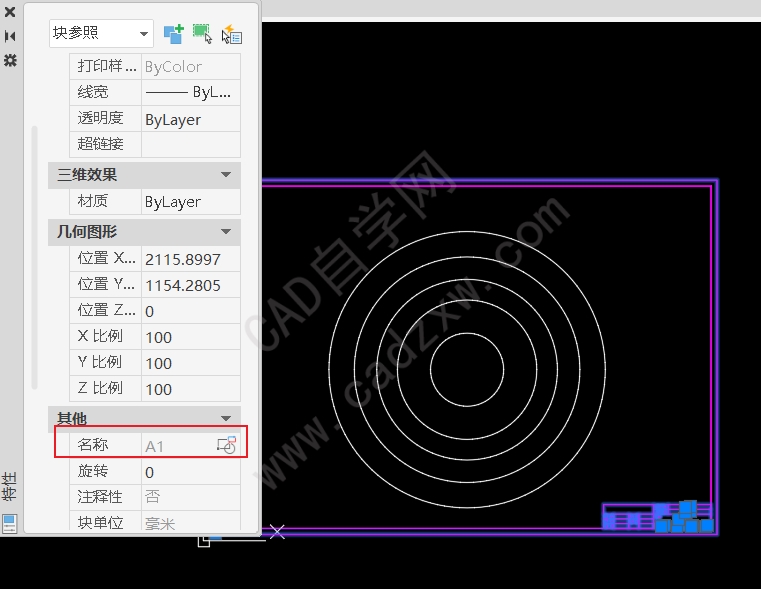The width and height of the screenshot is (761, 589).
Task: Edit 位置 Y value 1154.2805
Action: click(191, 285)
